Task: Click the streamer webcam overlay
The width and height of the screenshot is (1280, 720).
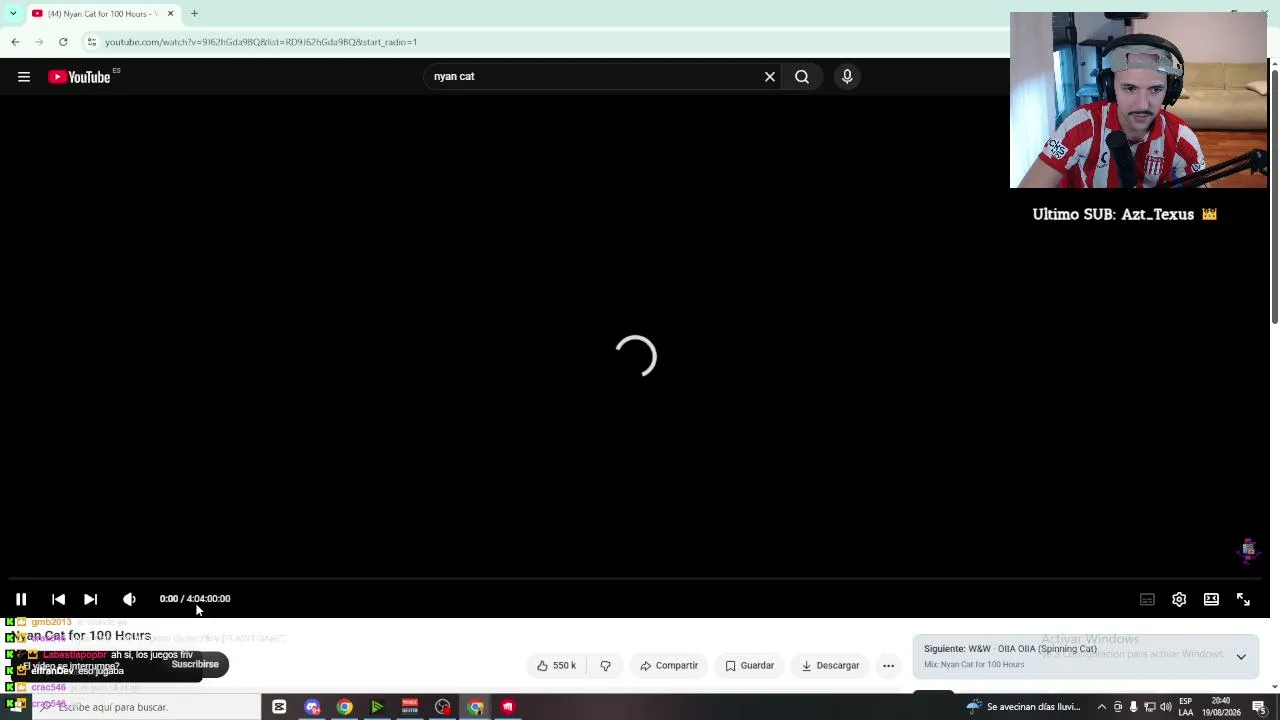Action: (x=1139, y=100)
